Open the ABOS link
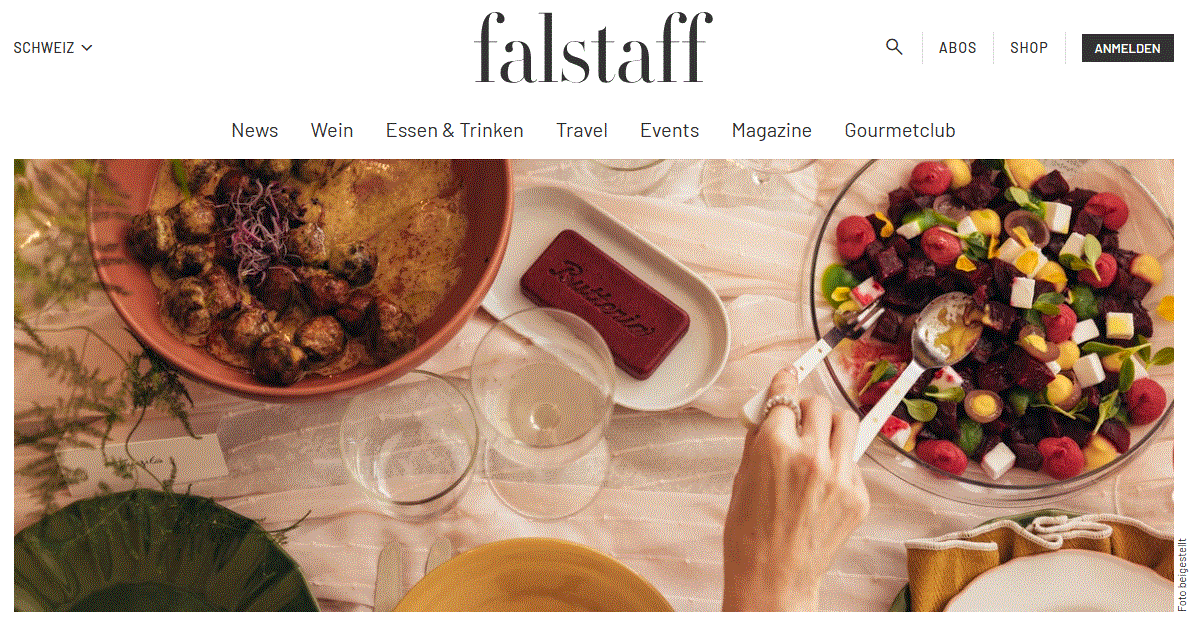 (957, 47)
